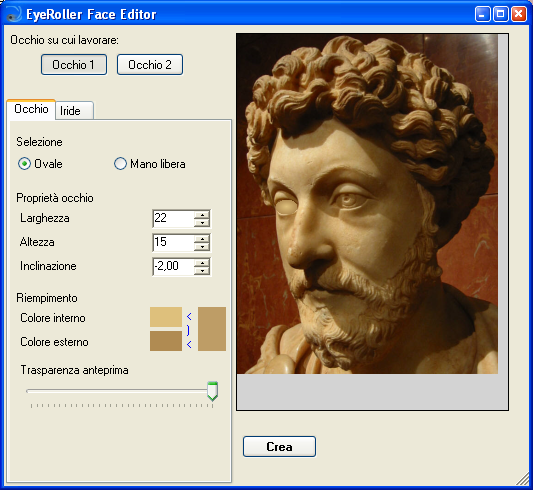533x490 pixels.
Task: Click the large picked color swatch
Action: (212, 329)
